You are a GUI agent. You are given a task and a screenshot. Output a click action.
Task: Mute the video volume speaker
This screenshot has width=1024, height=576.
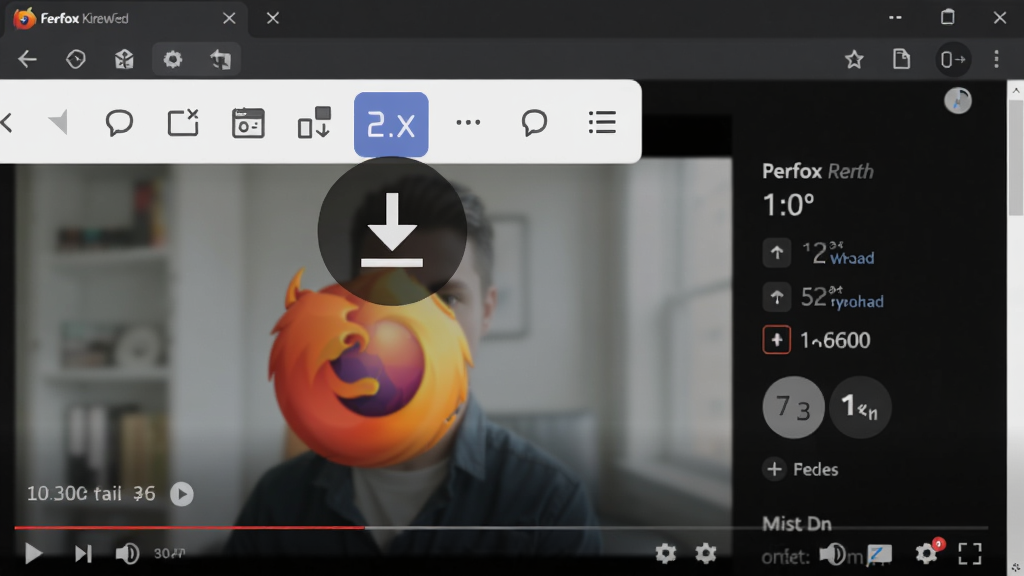127,554
